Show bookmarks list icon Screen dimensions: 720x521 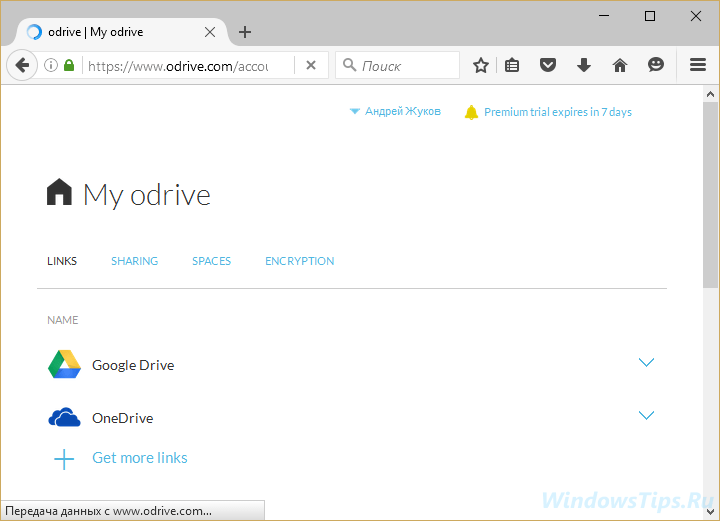tap(512, 66)
